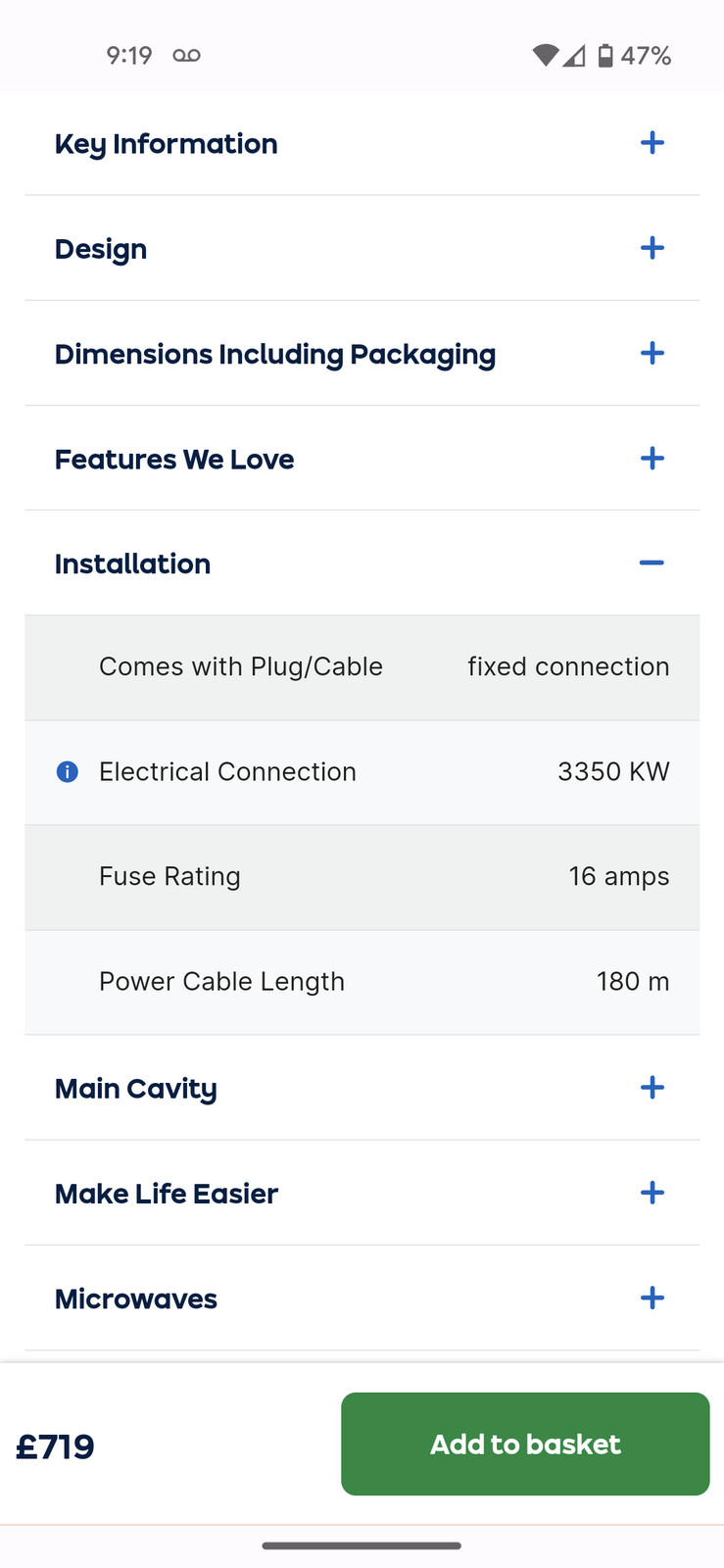Expand the Key Information section heading
The image size is (724, 1568).
(167, 144)
